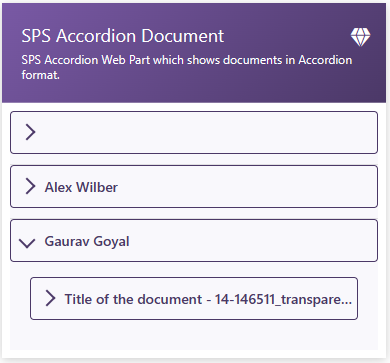
Task: Click the SPS Accordion Document heading
Action: [123, 36]
